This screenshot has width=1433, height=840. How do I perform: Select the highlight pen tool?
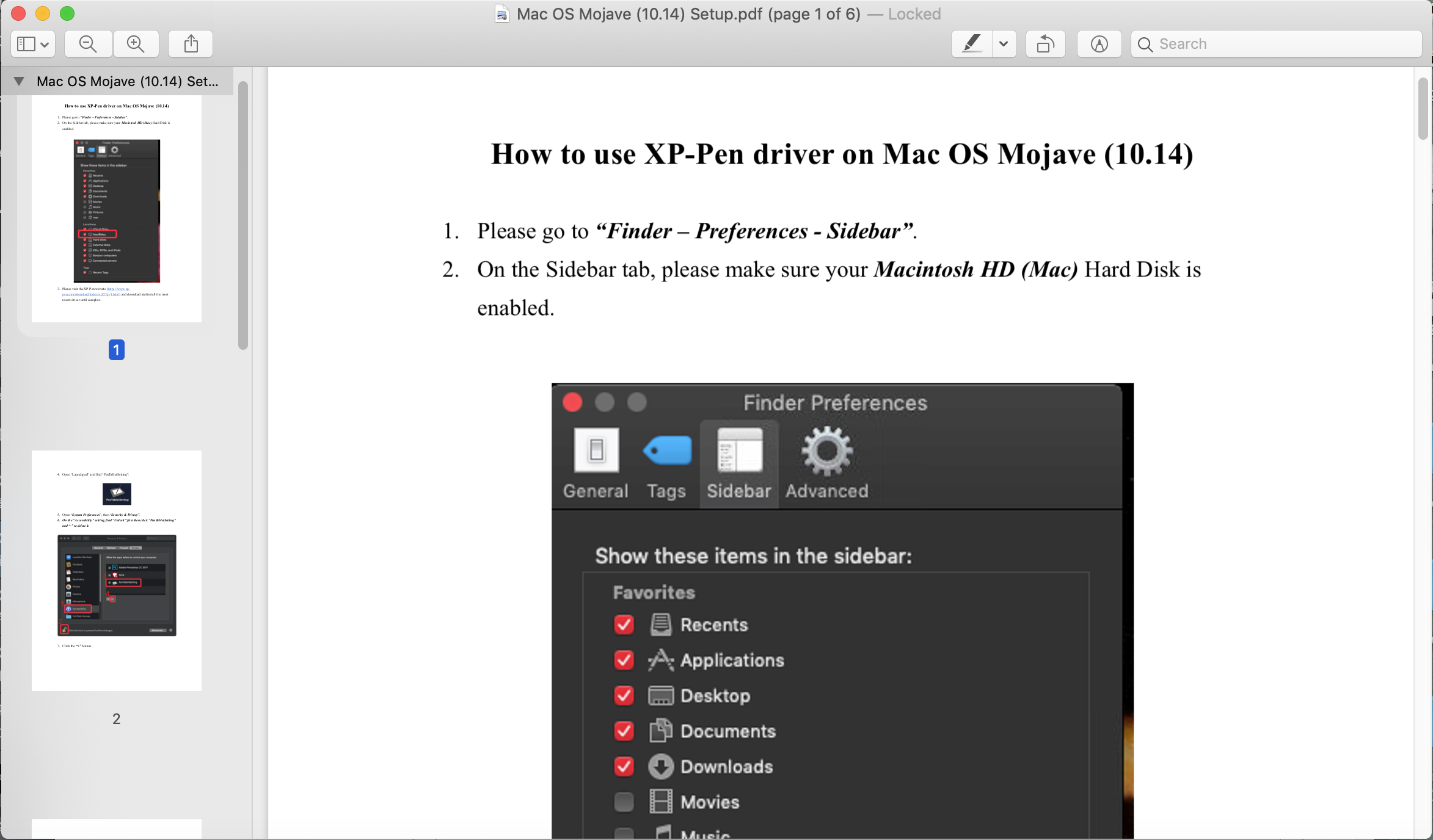tap(971, 44)
